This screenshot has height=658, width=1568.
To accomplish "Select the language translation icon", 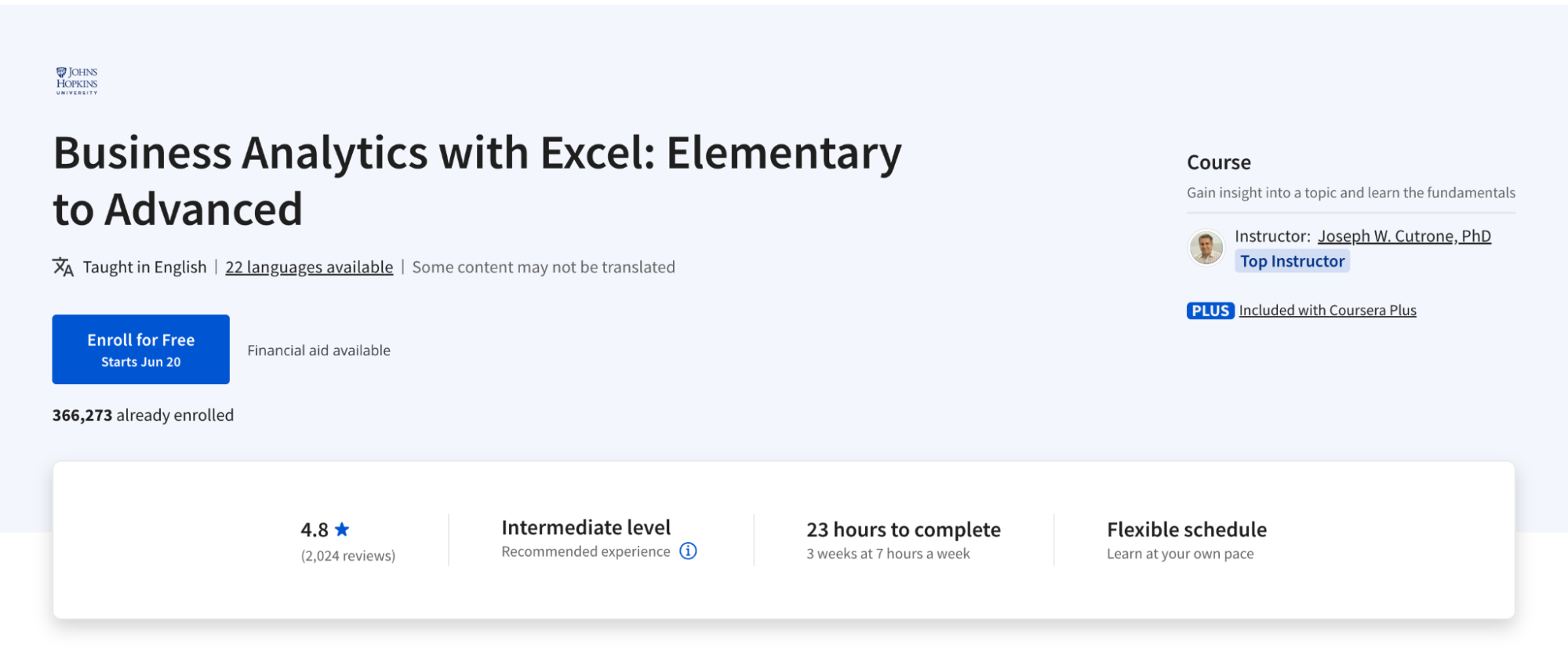I will 63,267.
